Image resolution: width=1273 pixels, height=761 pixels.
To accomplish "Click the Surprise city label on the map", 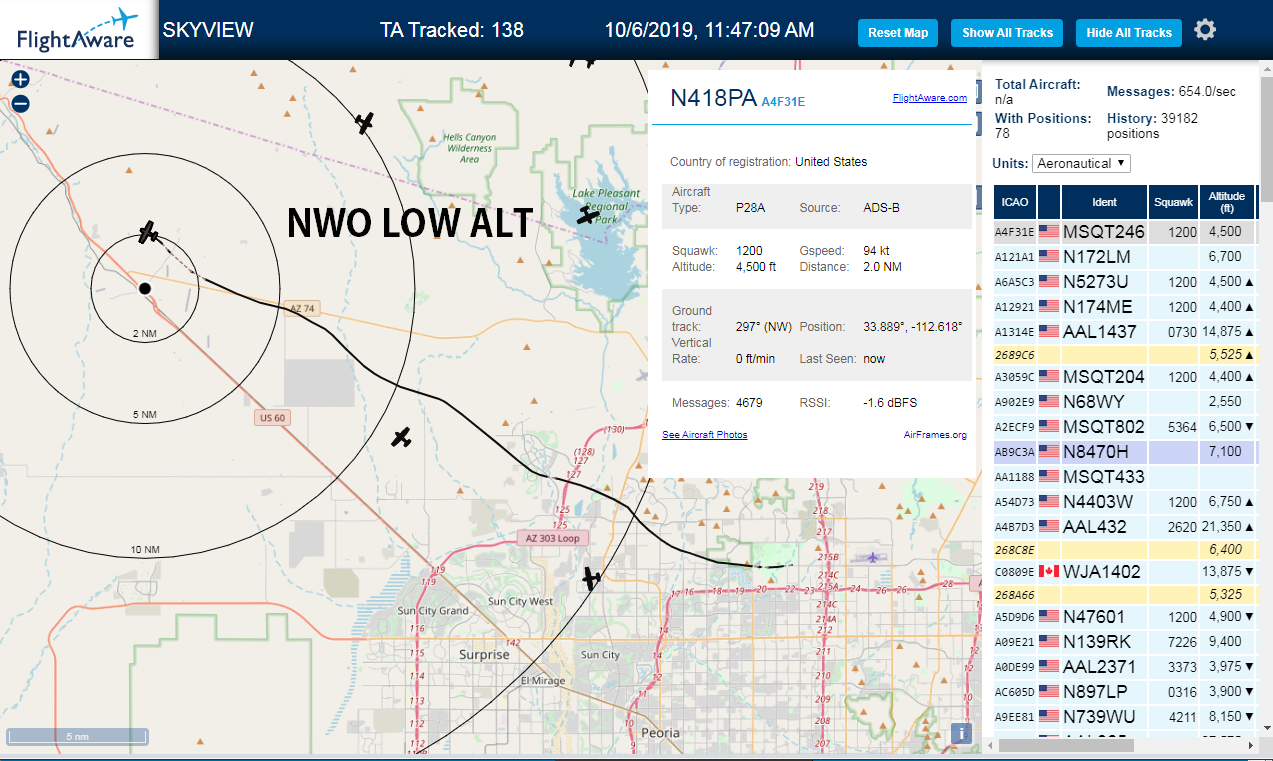I will tap(484, 655).
